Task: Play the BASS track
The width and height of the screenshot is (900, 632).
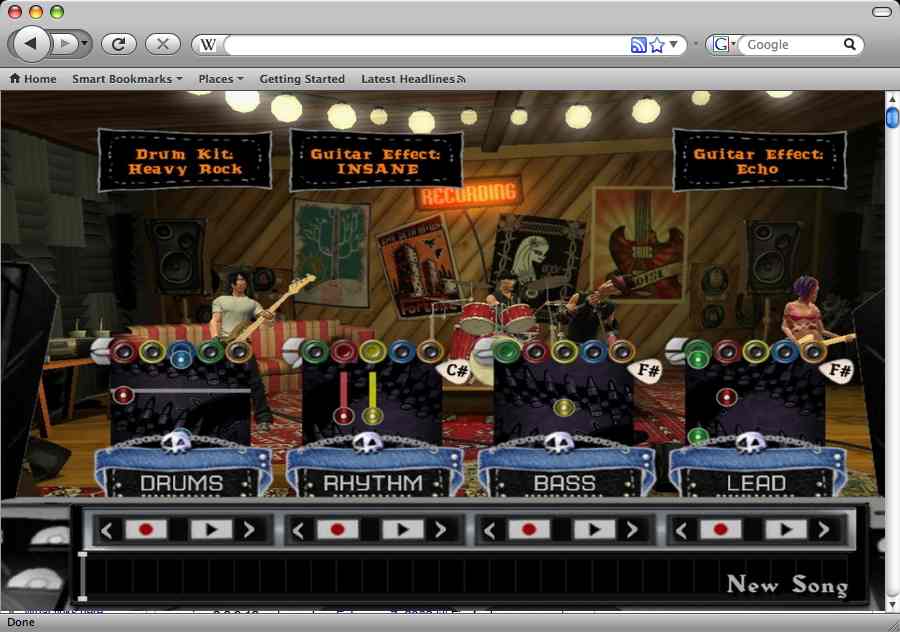Action: pyautogui.click(x=595, y=529)
